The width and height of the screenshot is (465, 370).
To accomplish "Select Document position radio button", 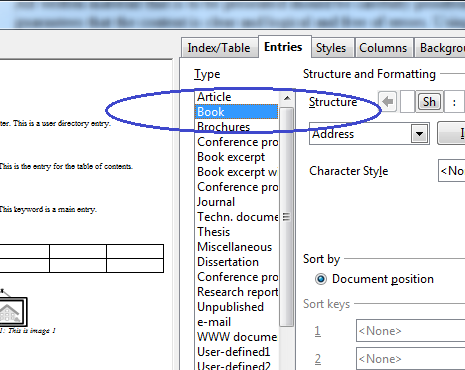I will pos(321,279).
